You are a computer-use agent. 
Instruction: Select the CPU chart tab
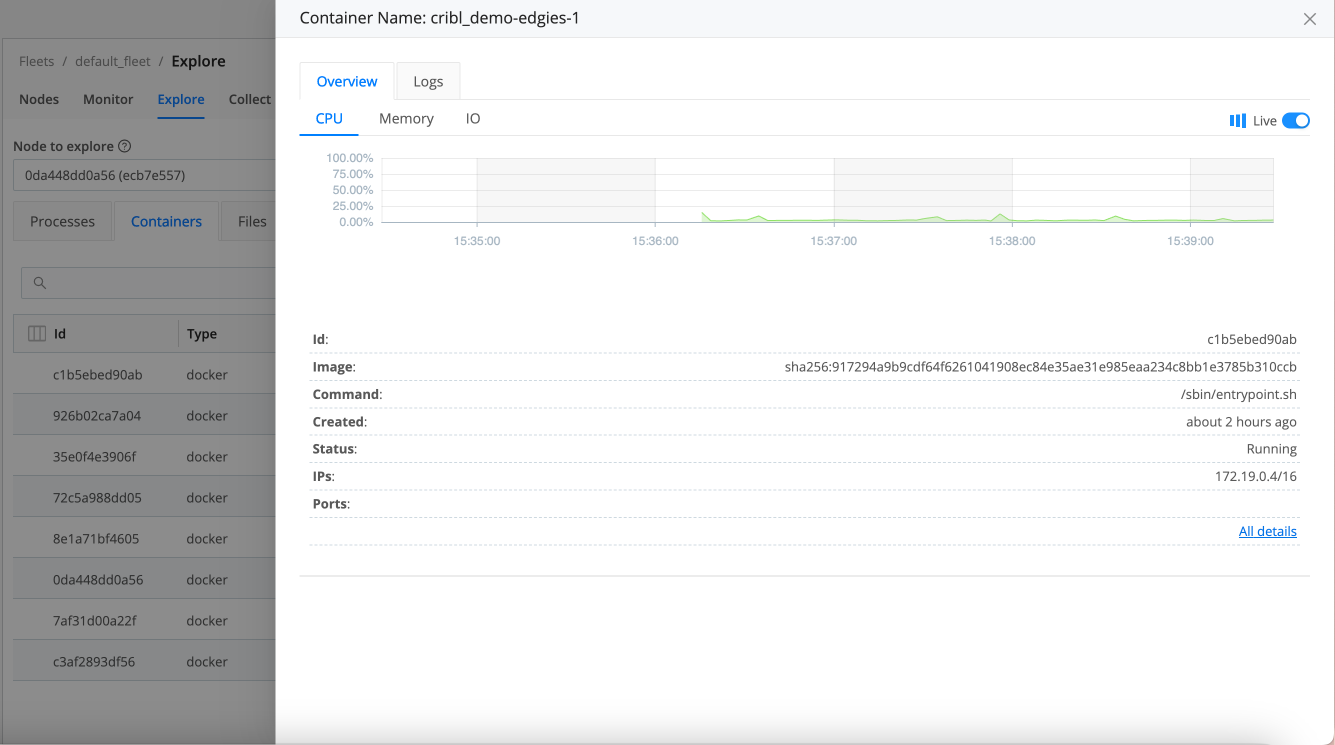(x=329, y=119)
